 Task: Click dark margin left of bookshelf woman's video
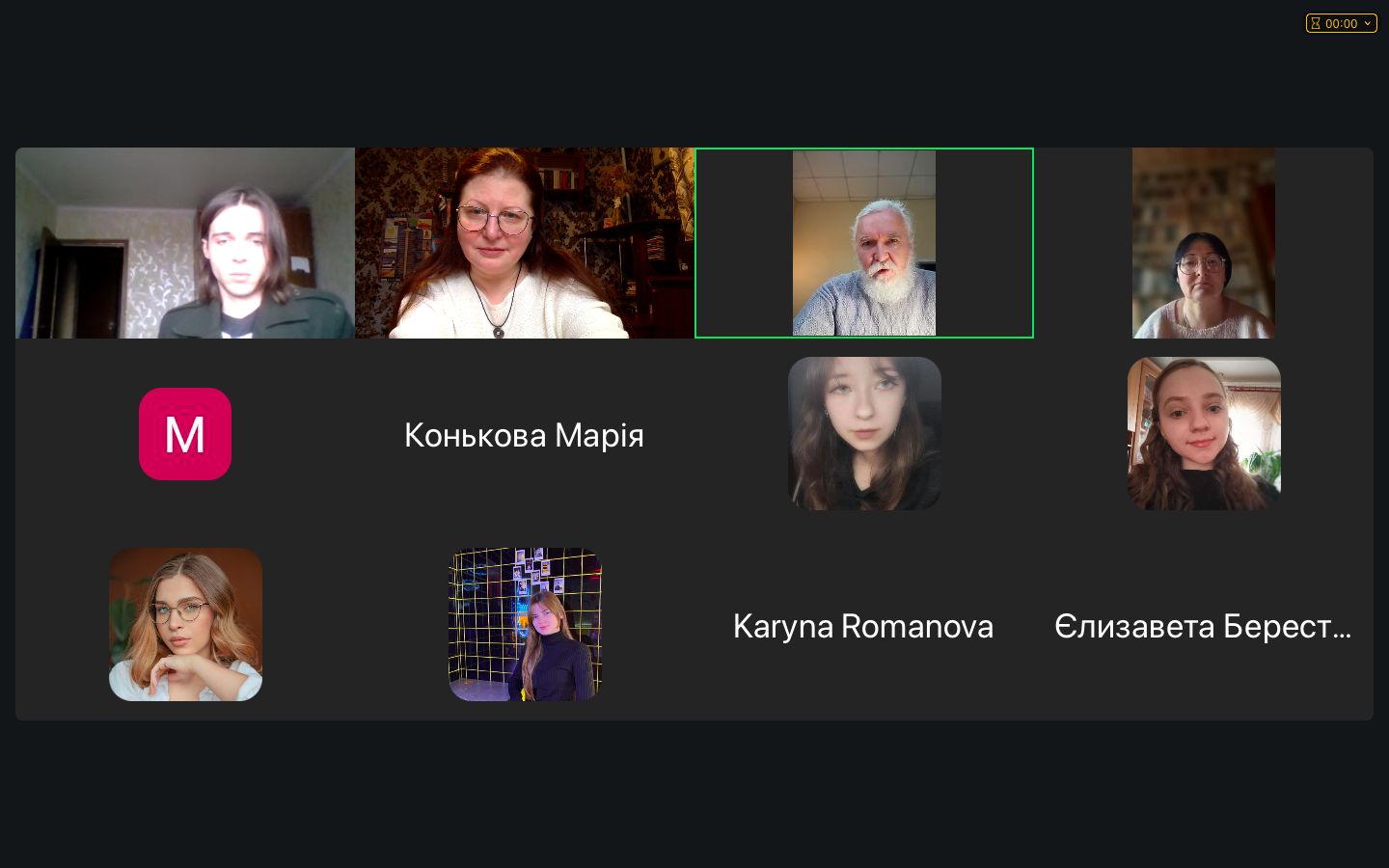[1083, 243]
